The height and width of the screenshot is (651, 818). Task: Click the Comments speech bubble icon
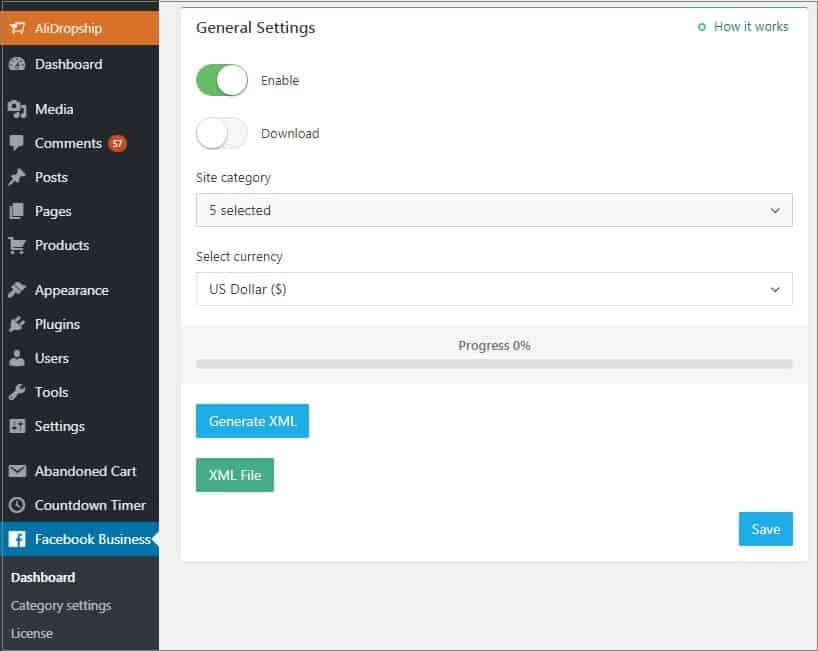(x=17, y=143)
